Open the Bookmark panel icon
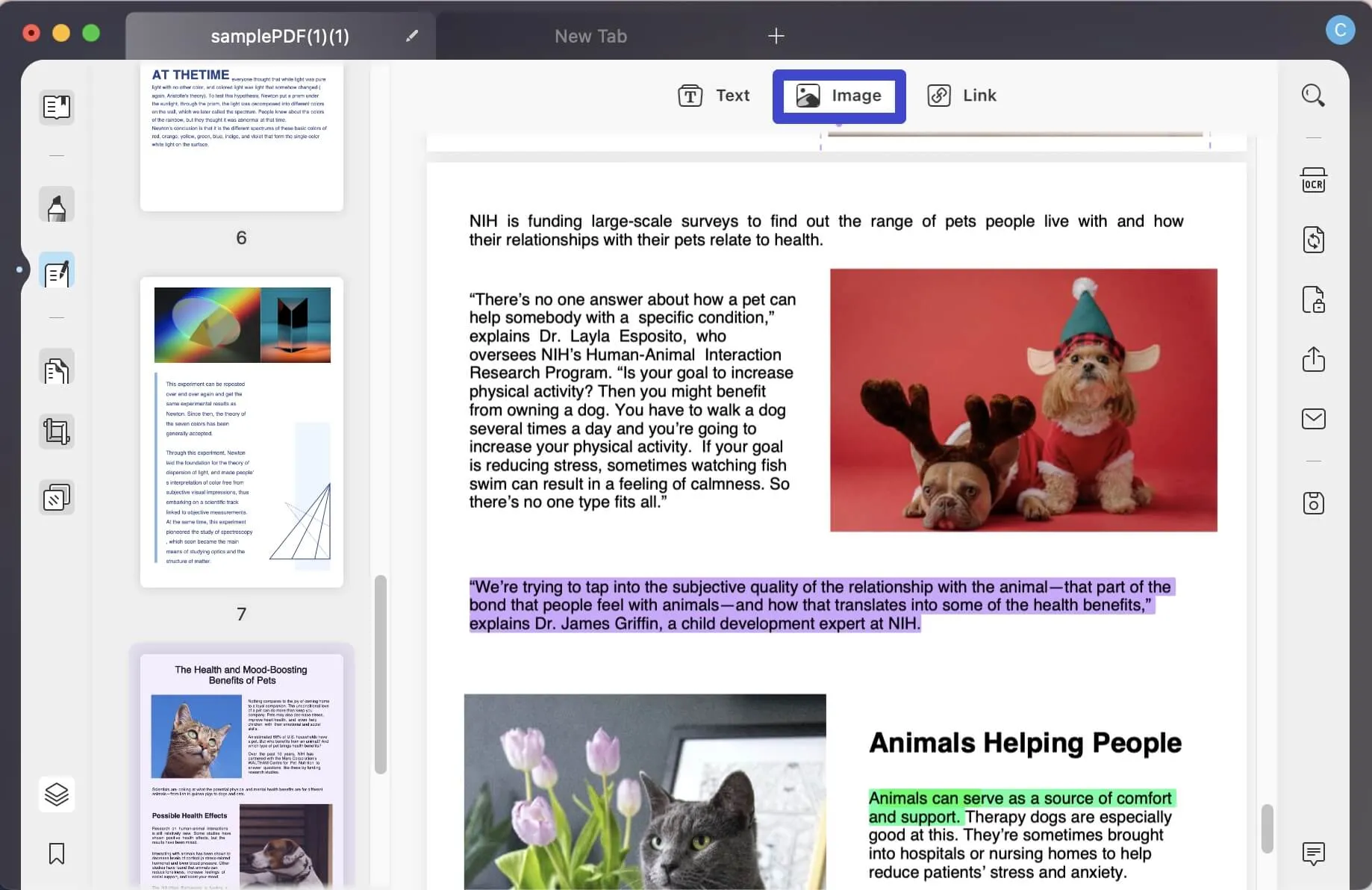 tap(57, 853)
